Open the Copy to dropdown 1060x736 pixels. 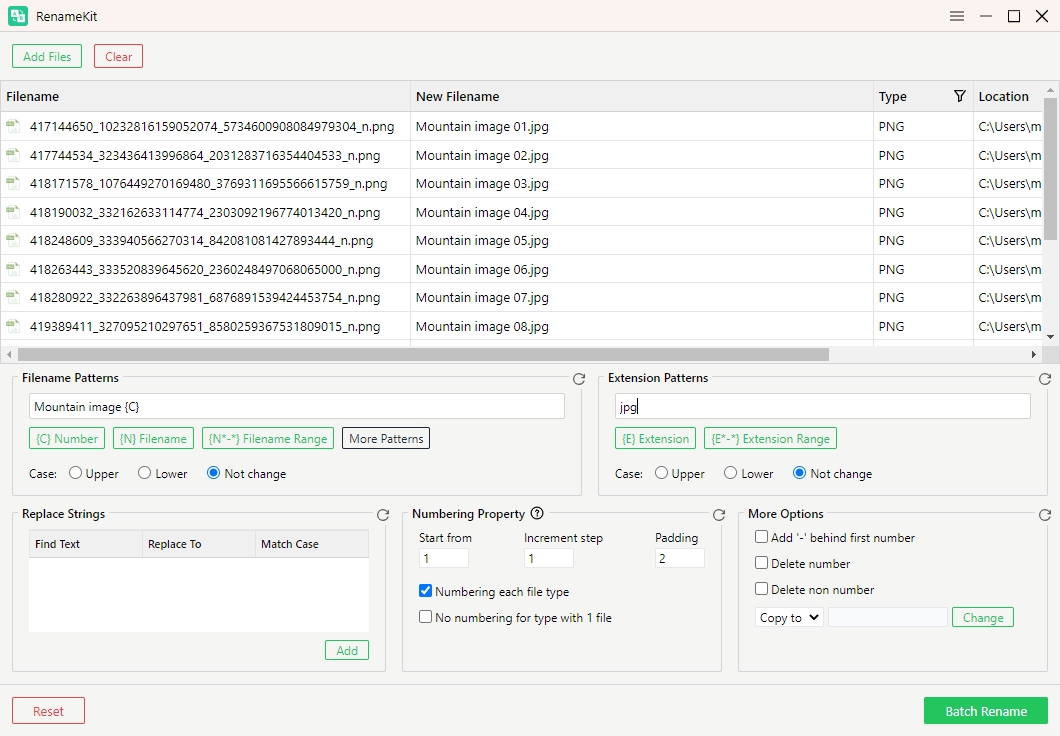click(x=789, y=618)
